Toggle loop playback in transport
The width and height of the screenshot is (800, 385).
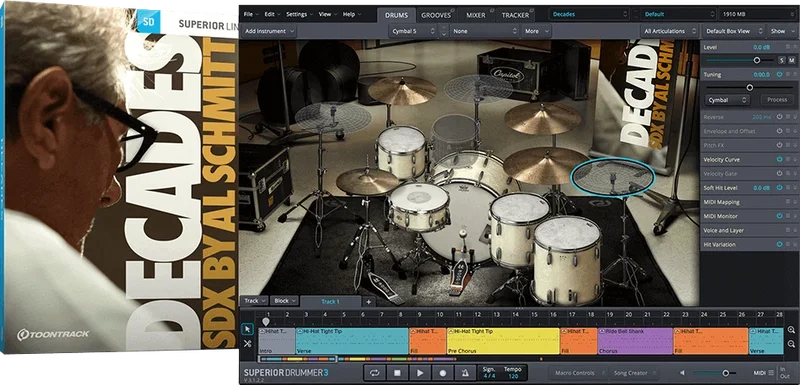tap(374, 373)
